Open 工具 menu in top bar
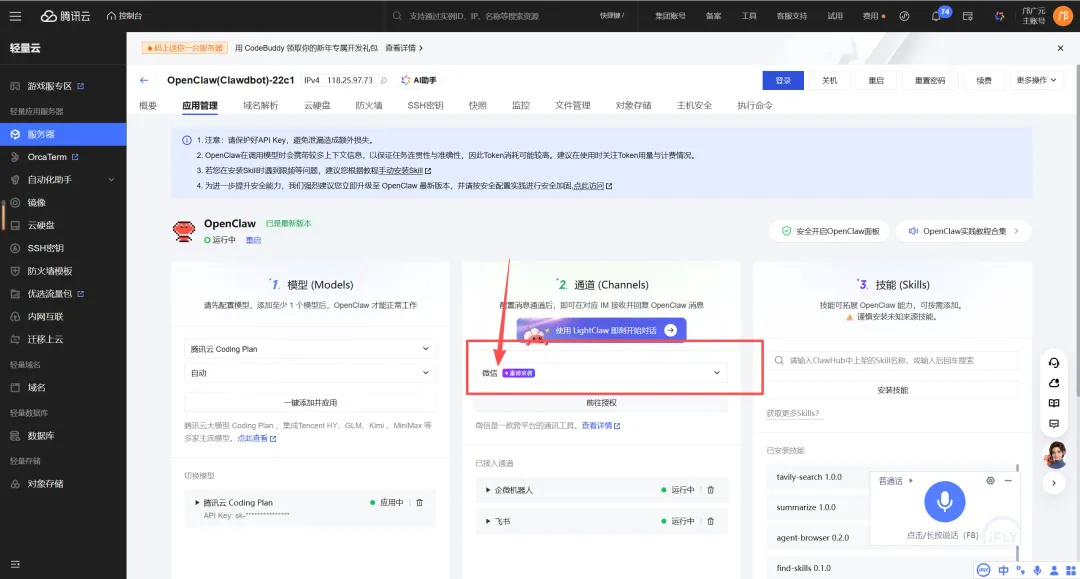This screenshot has width=1080, height=579. [749, 16]
